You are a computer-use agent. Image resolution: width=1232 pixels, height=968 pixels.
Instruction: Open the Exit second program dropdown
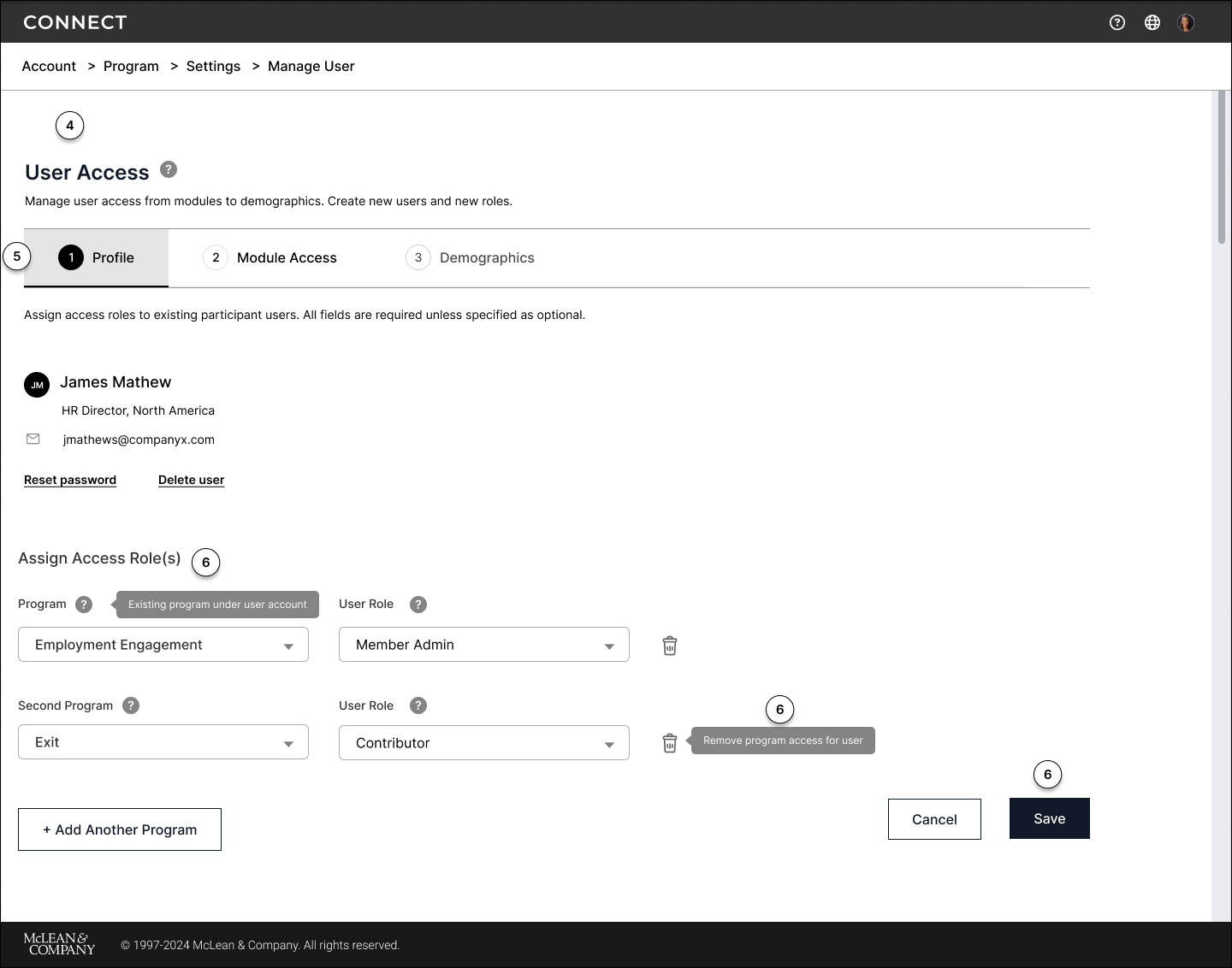(163, 742)
